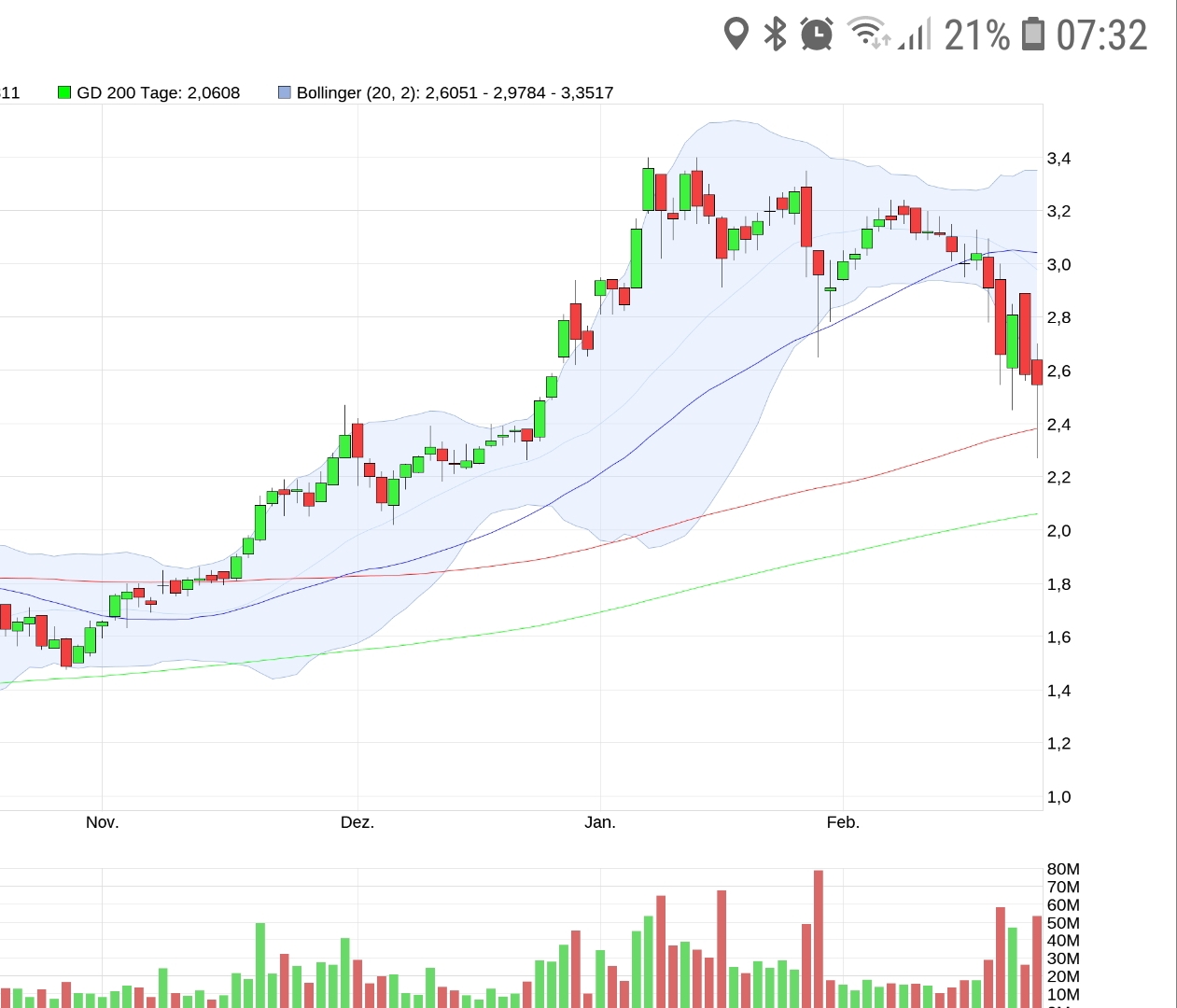Click the Jan. label on time axis
The image size is (1177, 1008).
click(600, 822)
